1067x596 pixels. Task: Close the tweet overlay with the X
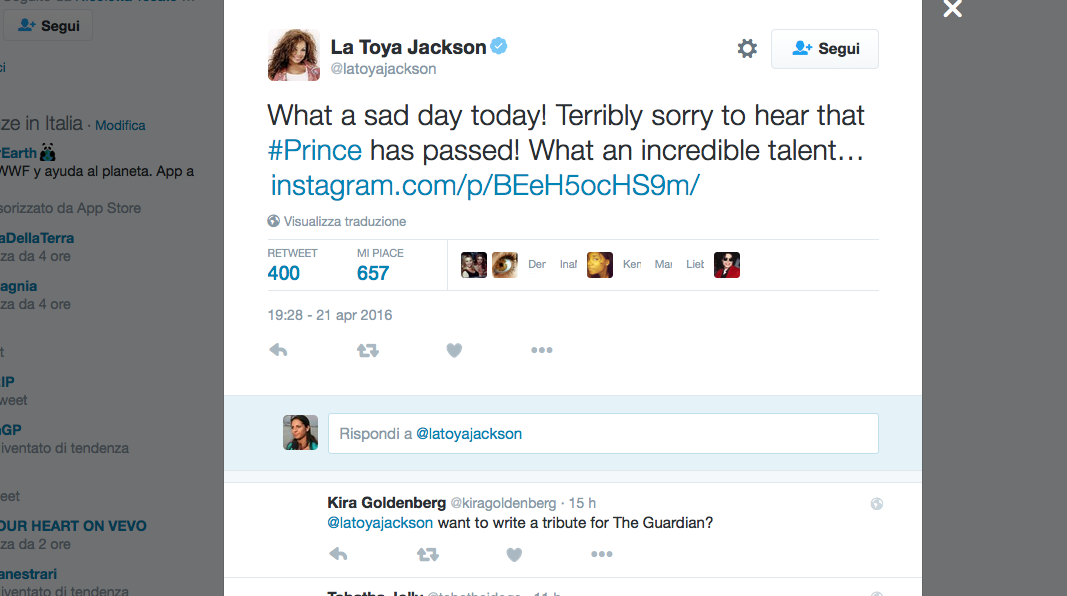point(952,9)
